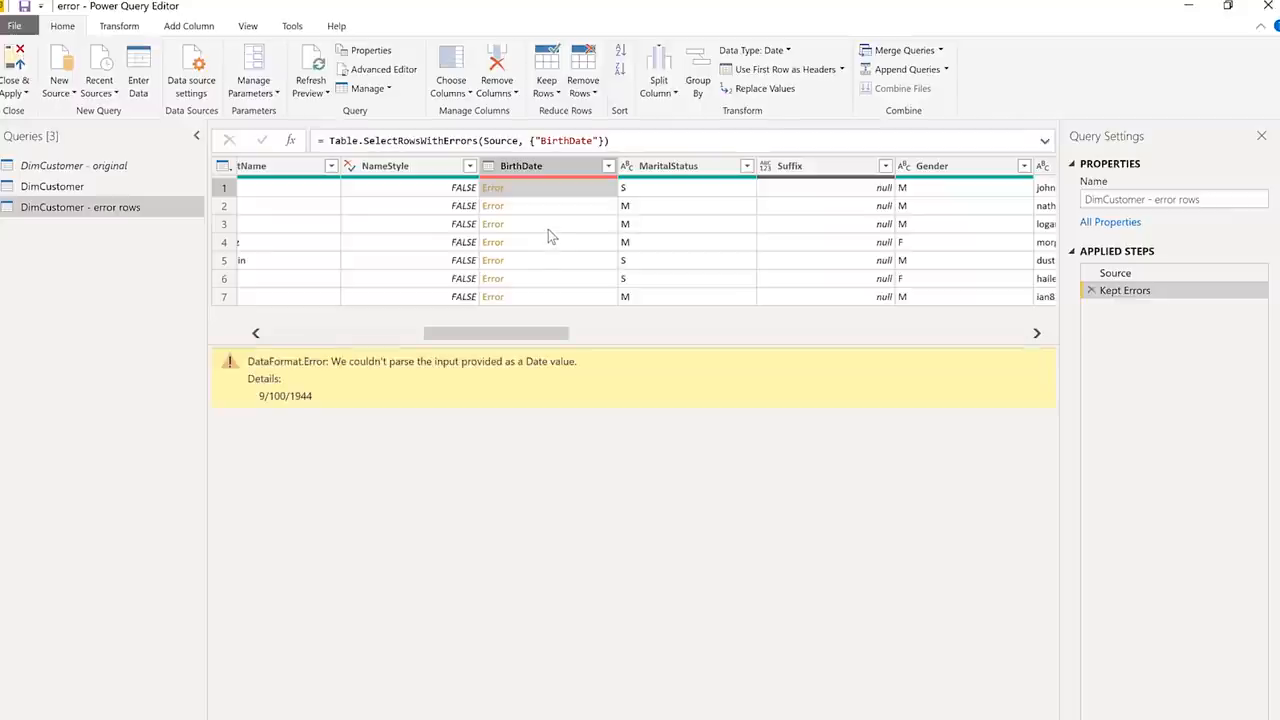Open the Advanced Editor
Screen dimensions: 1280x720
(x=376, y=69)
